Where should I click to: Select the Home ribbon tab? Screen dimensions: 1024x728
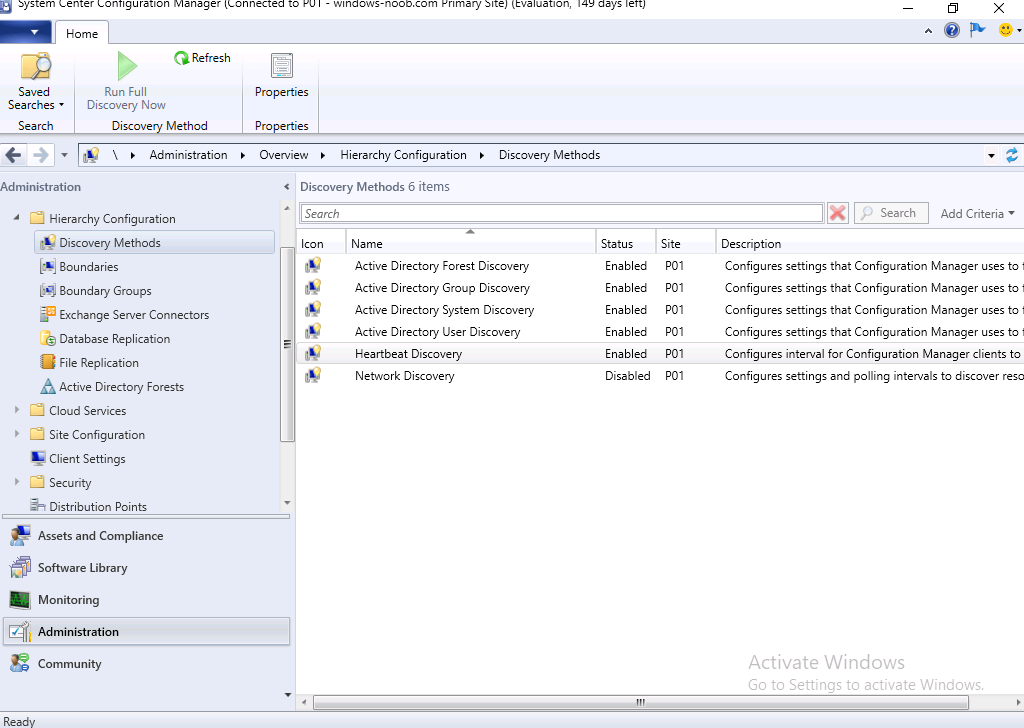[82, 33]
